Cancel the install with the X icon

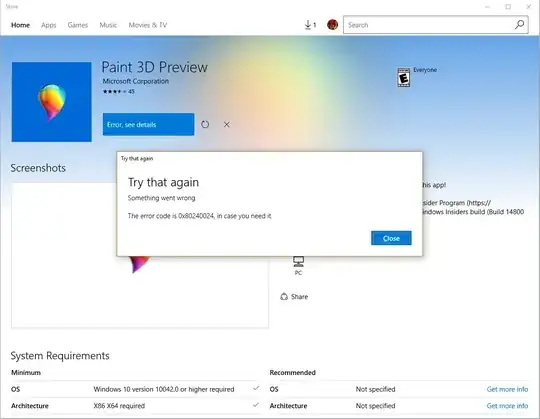click(x=227, y=124)
